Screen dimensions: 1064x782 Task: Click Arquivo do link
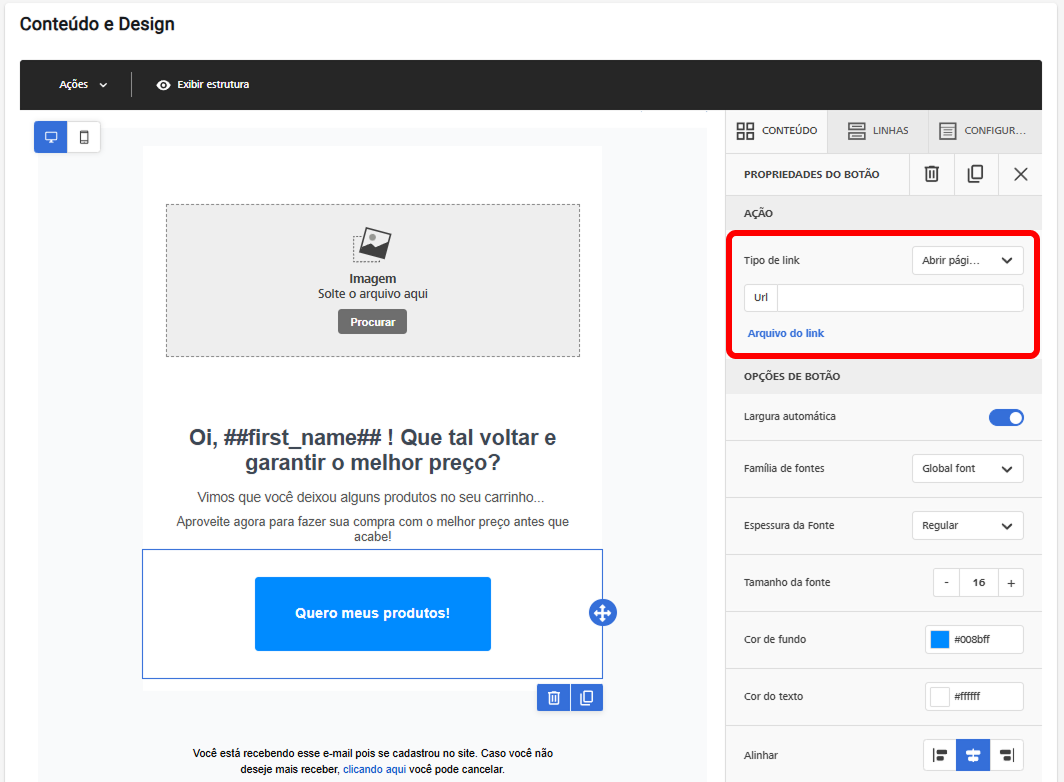pos(786,333)
